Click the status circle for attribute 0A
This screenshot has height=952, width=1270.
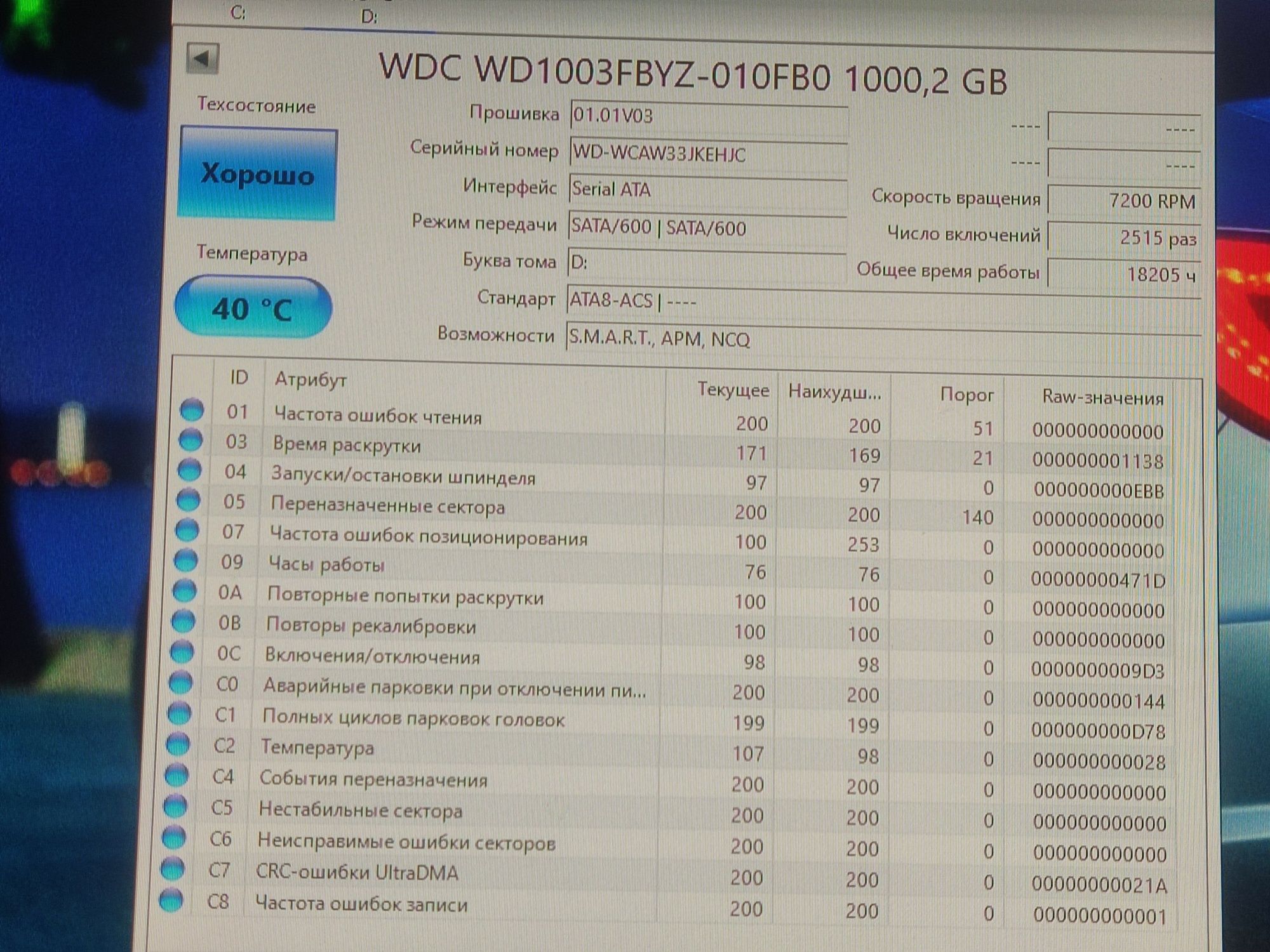click(185, 590)
